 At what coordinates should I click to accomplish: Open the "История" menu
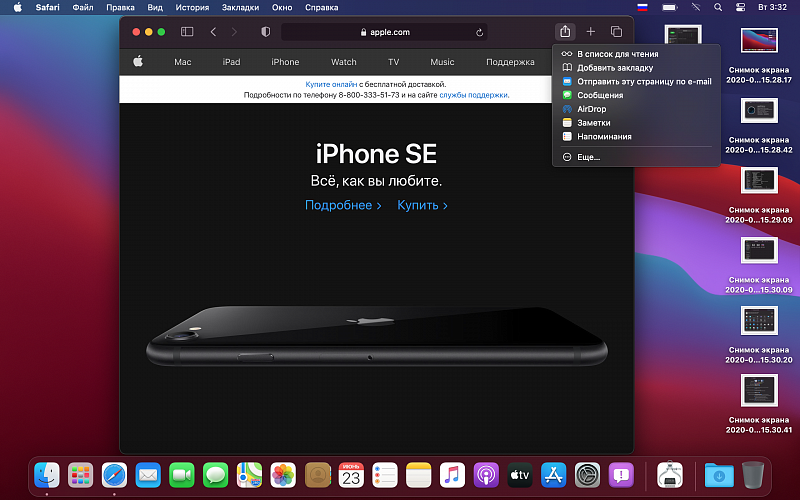tap(192, 7)
